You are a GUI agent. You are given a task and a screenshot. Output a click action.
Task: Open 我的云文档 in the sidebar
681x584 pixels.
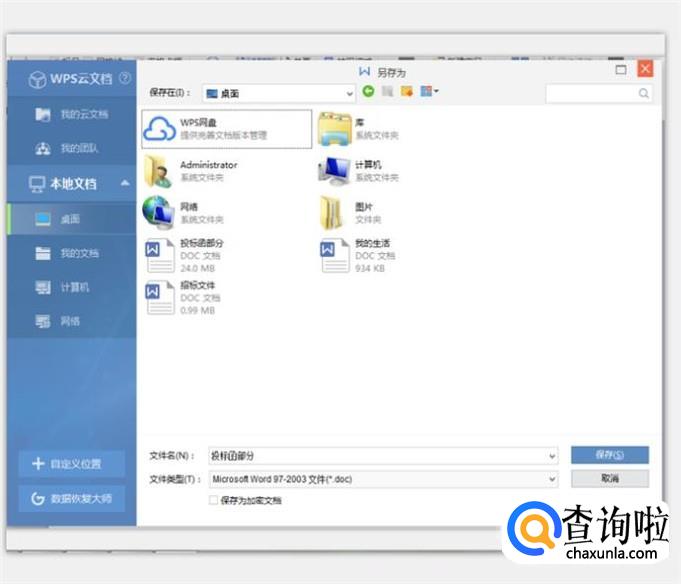[x=72, y=114]
